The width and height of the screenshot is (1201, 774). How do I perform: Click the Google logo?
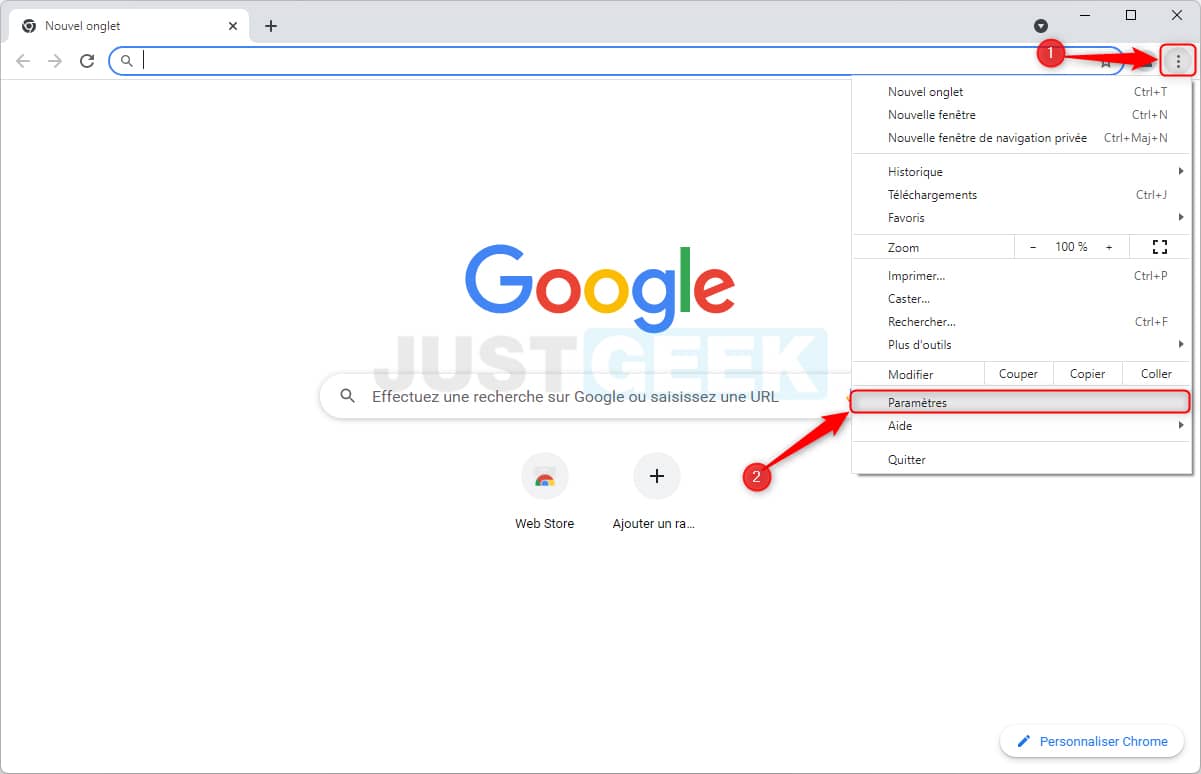600,288
